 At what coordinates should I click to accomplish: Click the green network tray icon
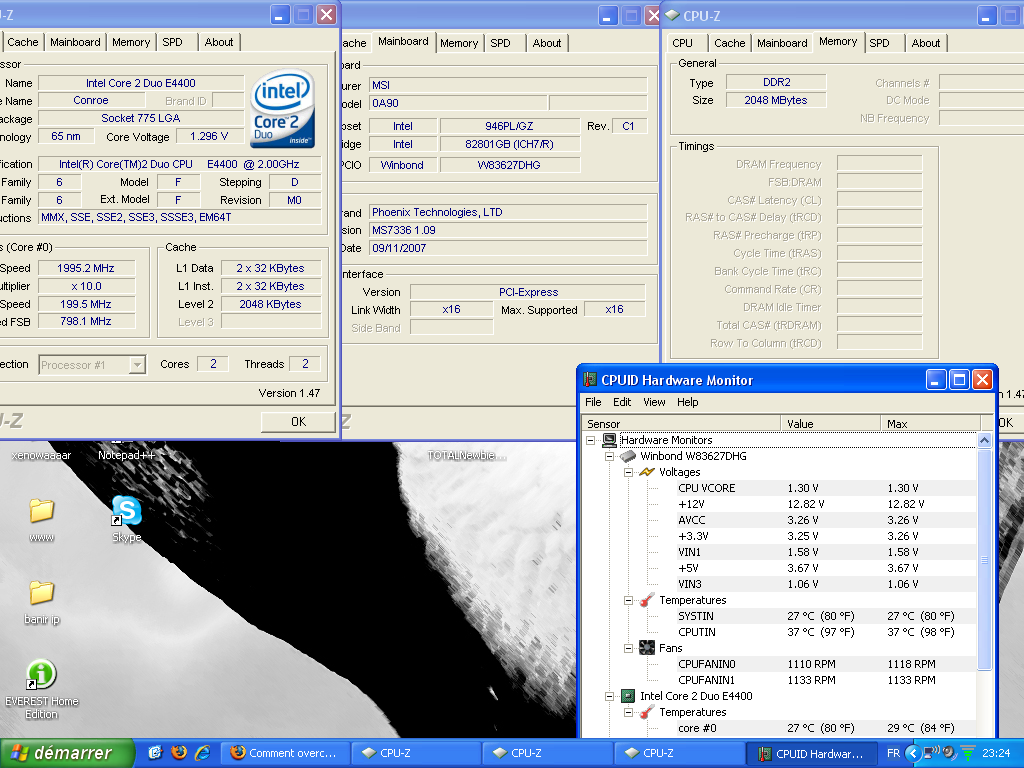click(968, 753)
